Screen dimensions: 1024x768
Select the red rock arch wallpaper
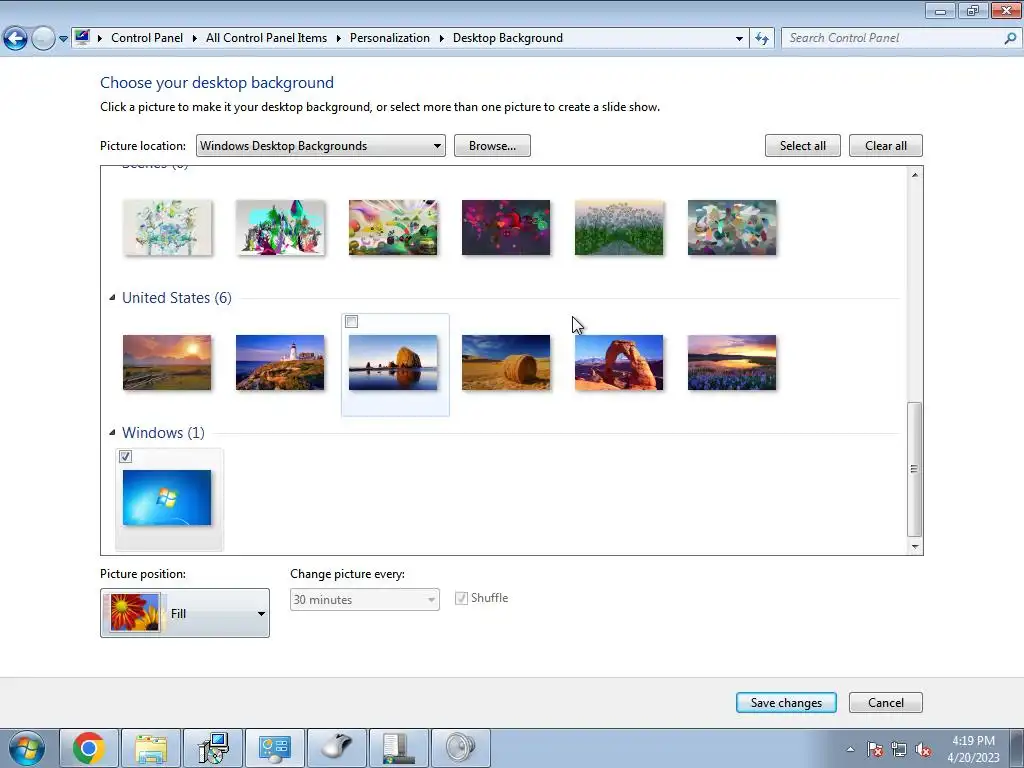click(619, 362)
